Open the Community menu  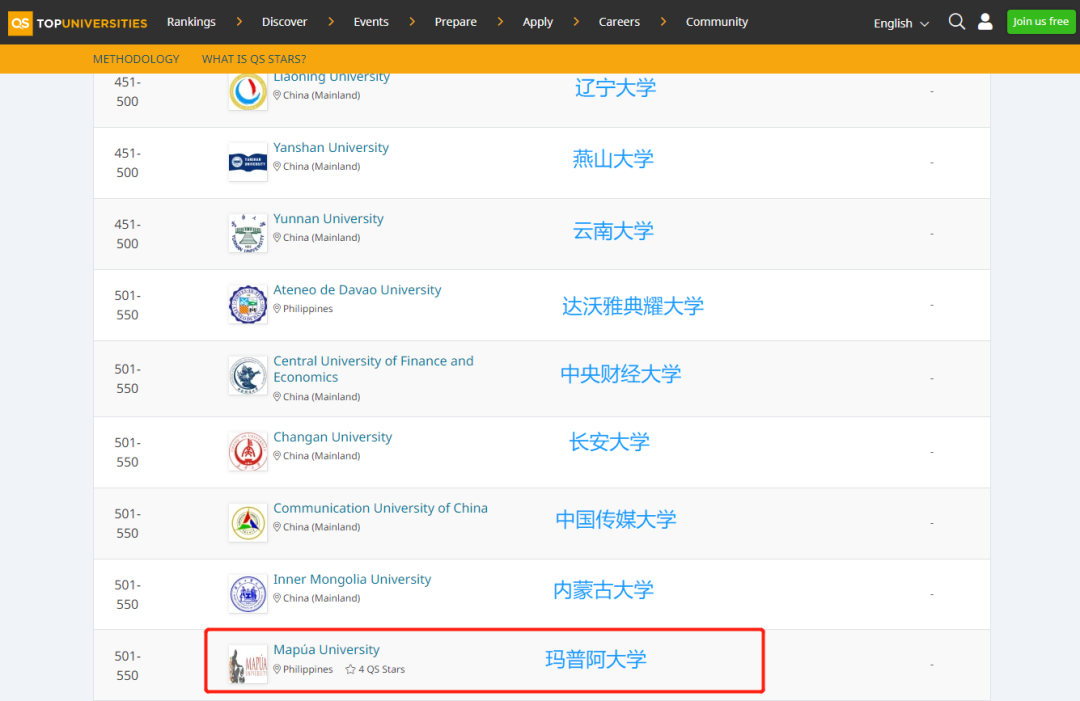point(717,22)
